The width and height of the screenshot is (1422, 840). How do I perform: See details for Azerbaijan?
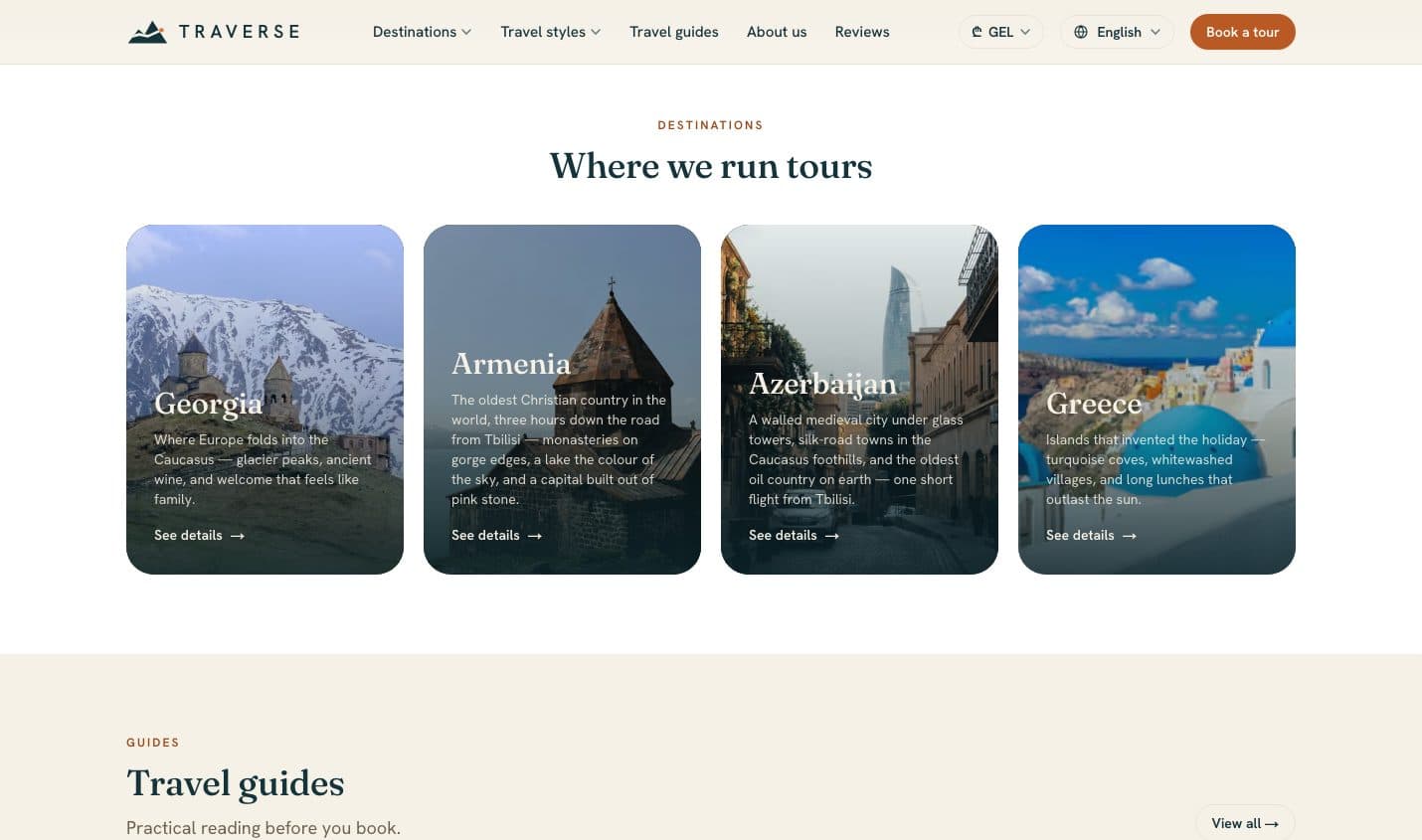pyautogui.click(x=794, y=535)
